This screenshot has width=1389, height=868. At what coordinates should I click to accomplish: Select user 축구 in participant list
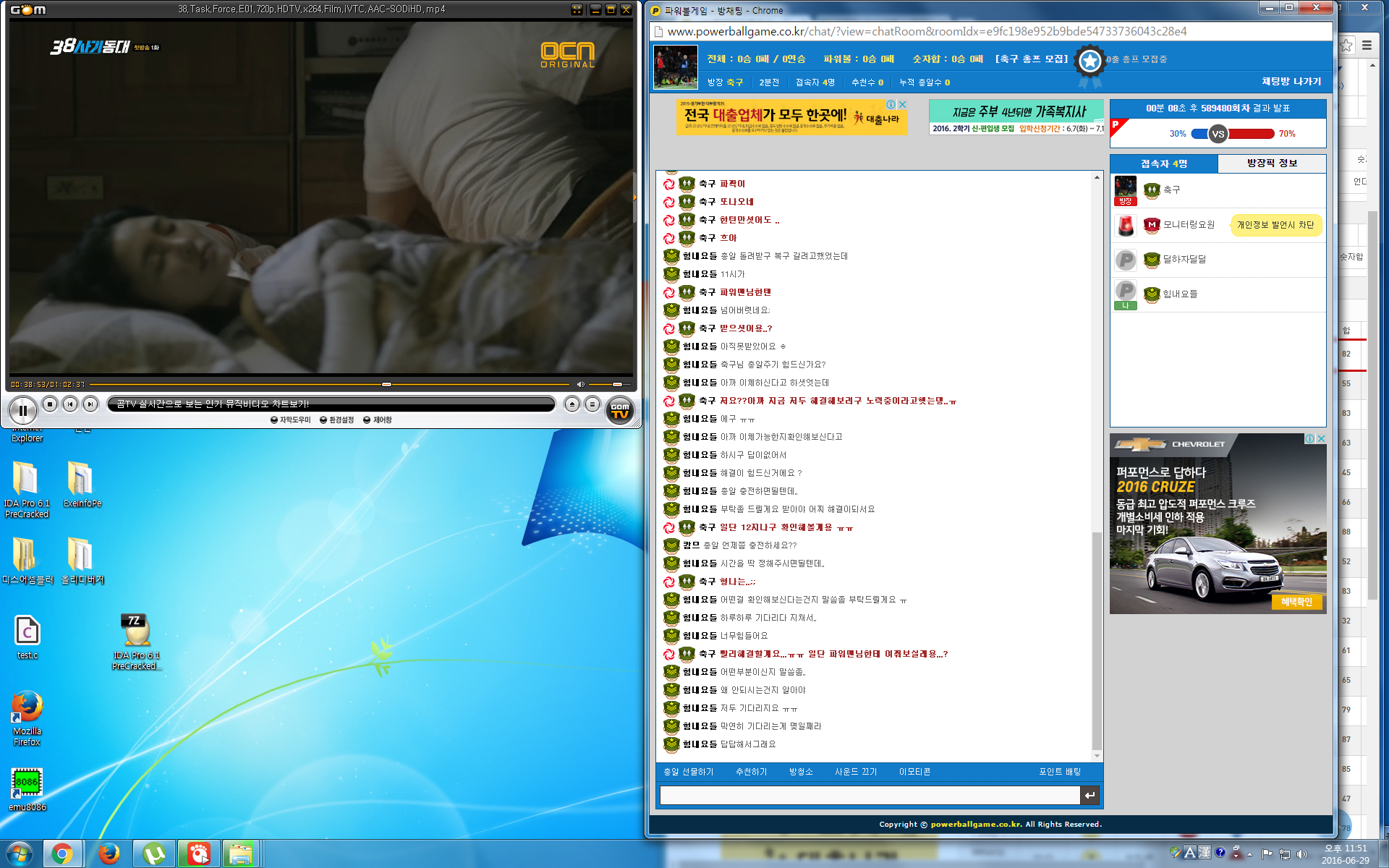tap(1218, 190)
